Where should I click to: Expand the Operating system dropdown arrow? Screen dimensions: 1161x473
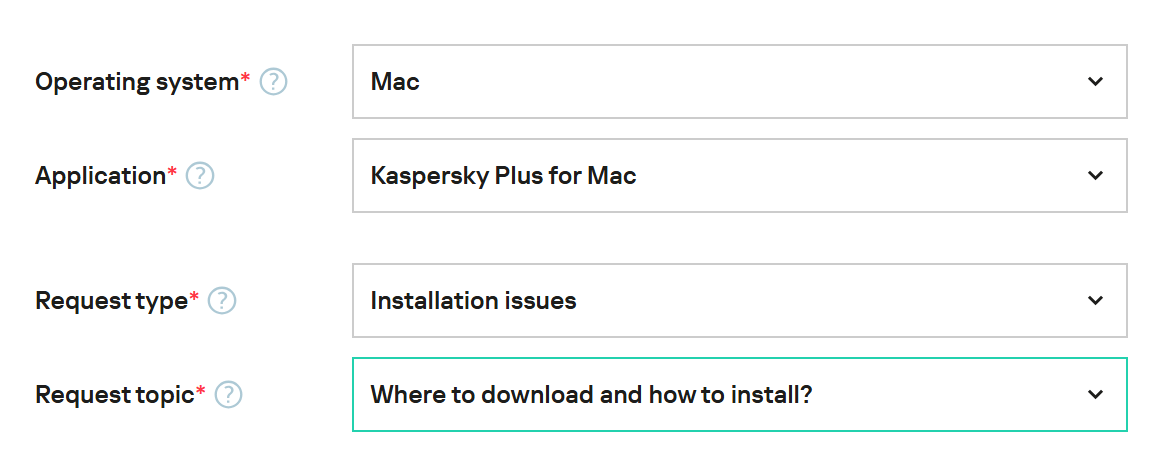coord(1095,81)
